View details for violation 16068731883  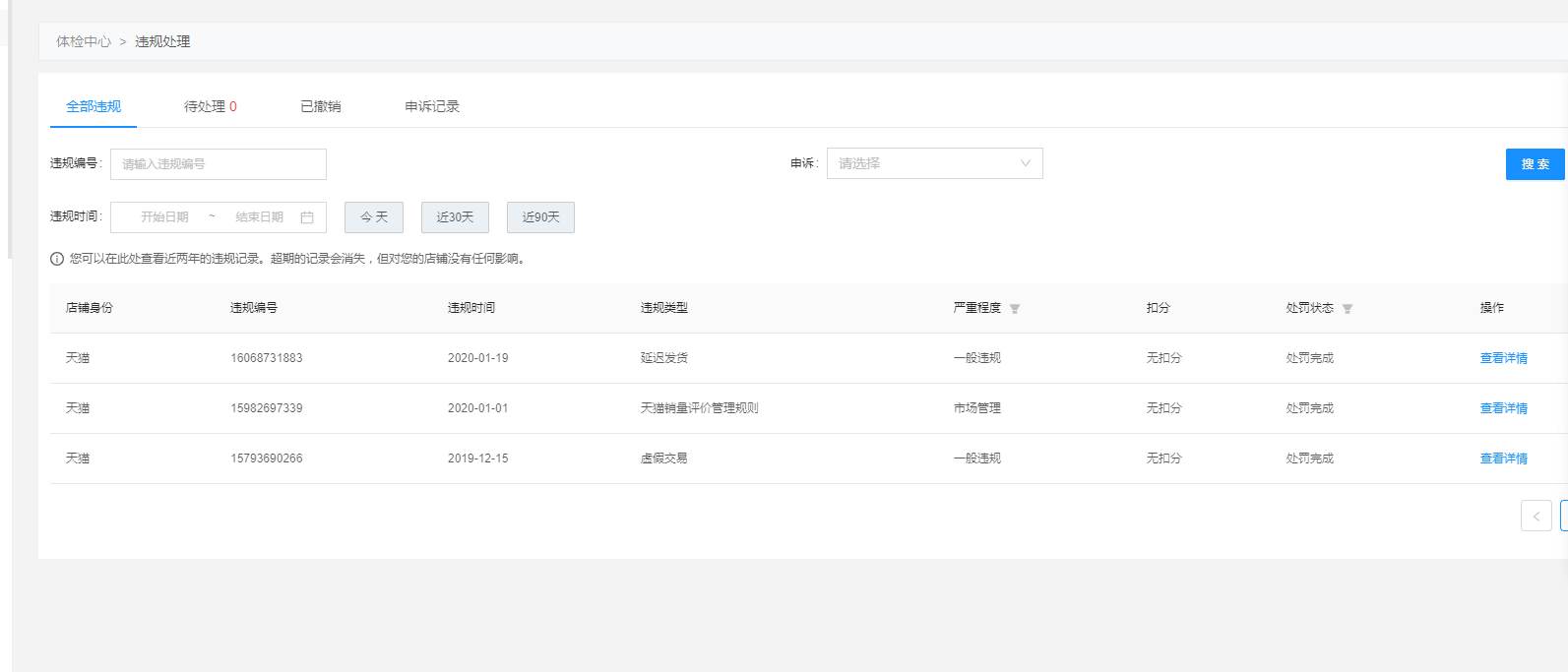point(1503,358)
